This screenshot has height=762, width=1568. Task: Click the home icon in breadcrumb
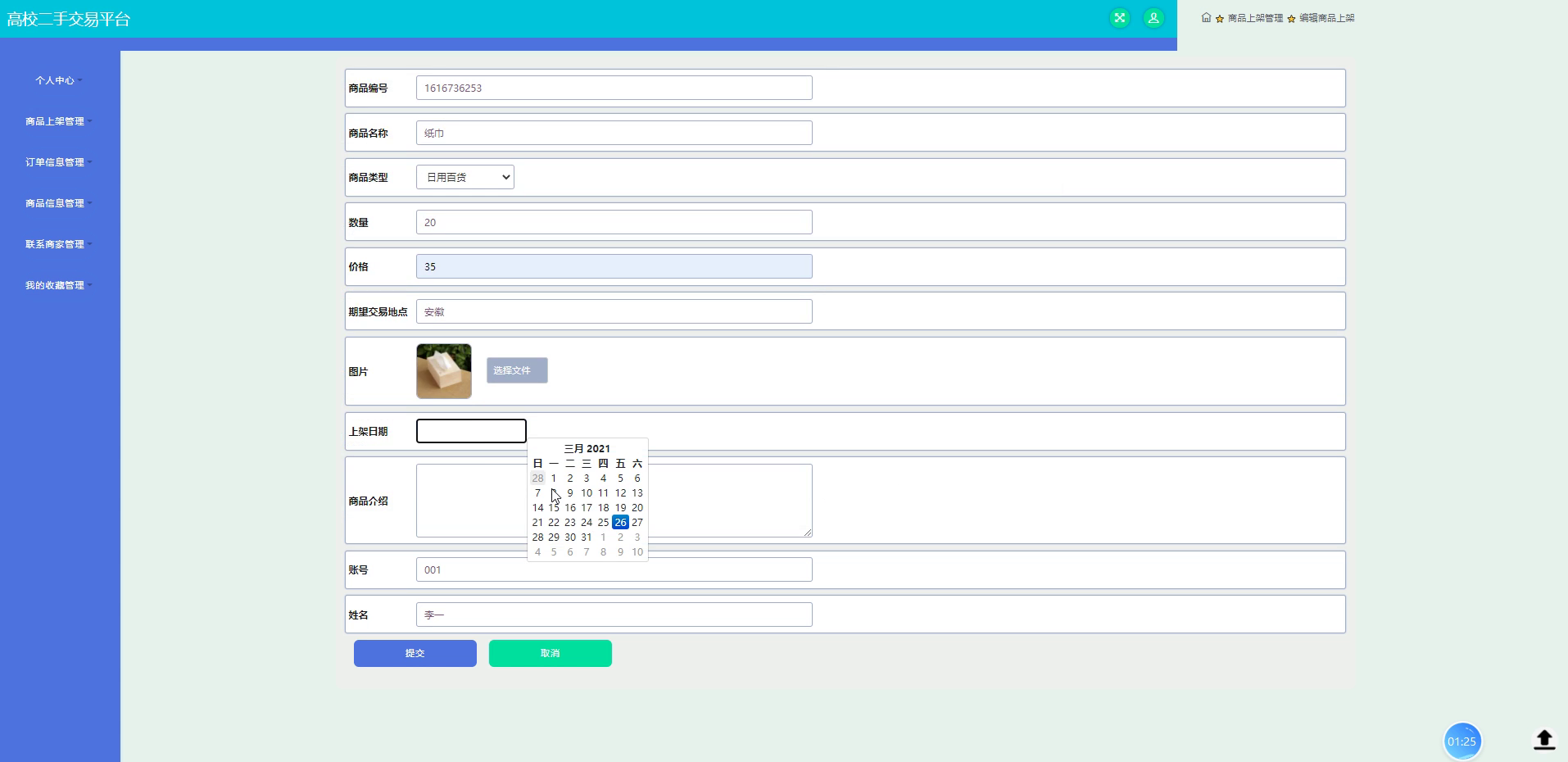click(x=1206, y=17)
